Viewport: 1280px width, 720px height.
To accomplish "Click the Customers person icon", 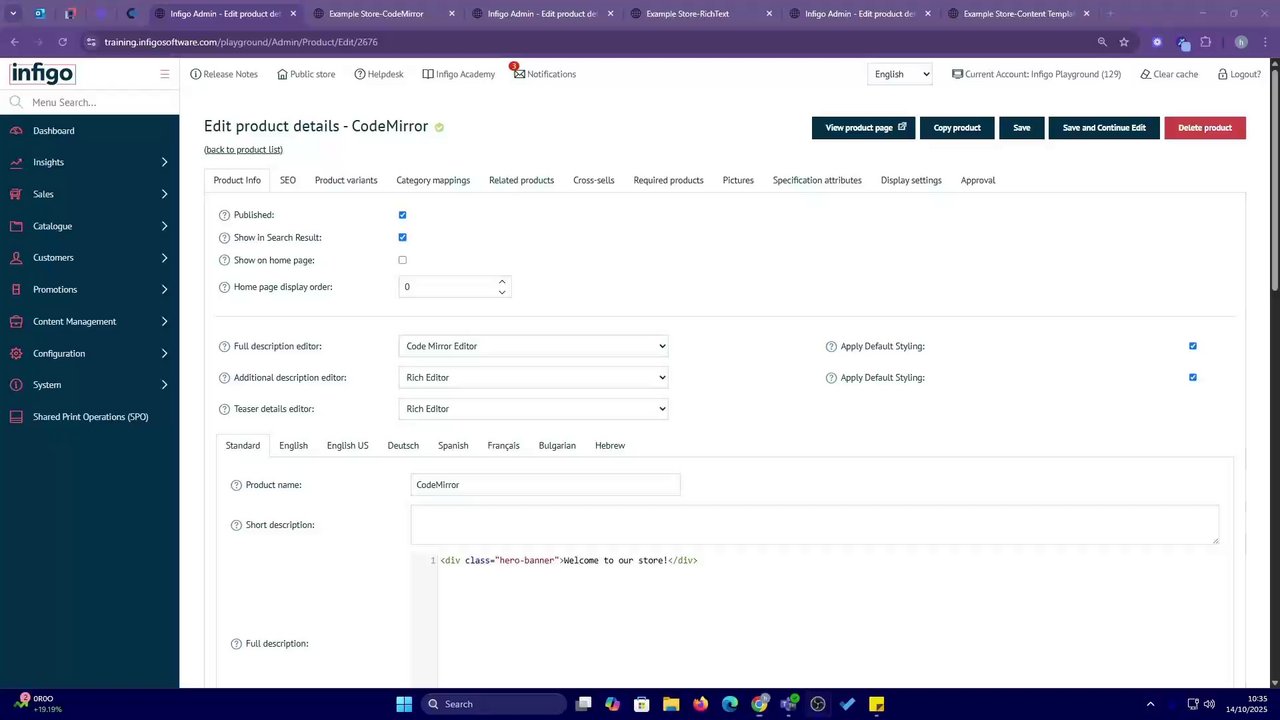I will [16, 258].
